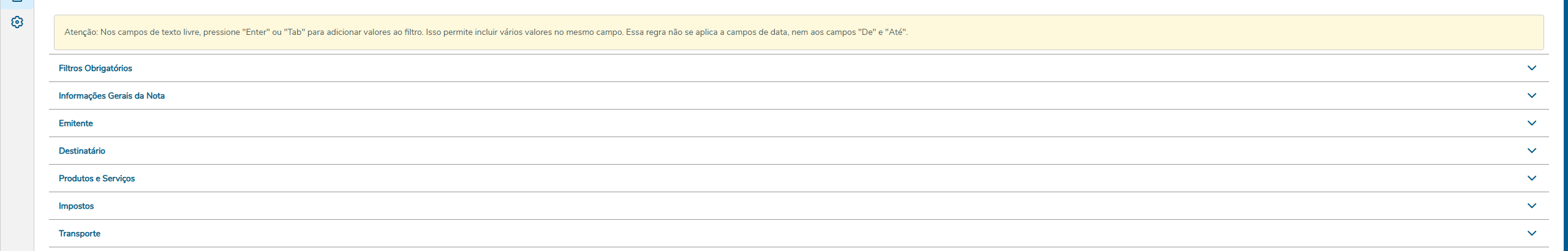Click the yellow attention notice banner

click(x=1102, y=32)
